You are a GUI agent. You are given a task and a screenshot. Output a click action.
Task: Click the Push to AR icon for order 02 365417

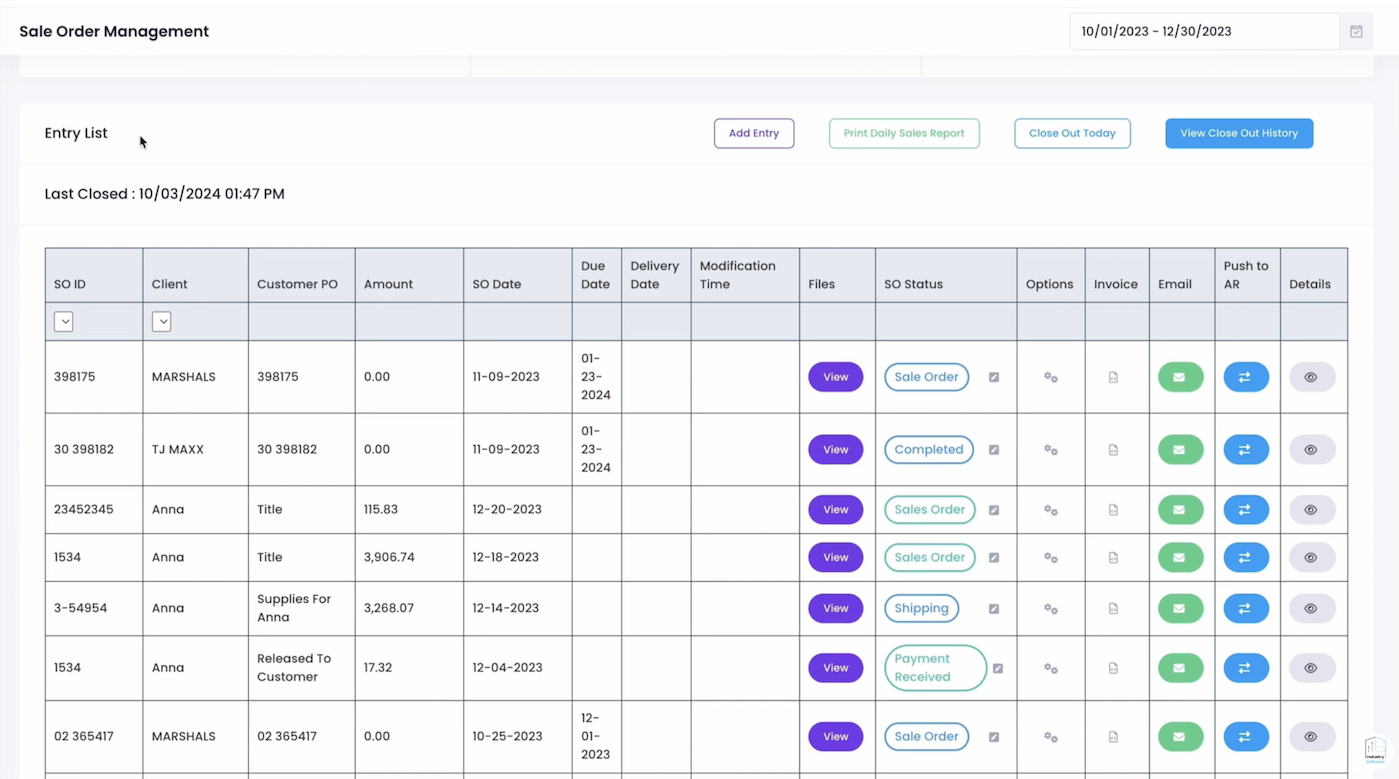tap(1245, 736)
